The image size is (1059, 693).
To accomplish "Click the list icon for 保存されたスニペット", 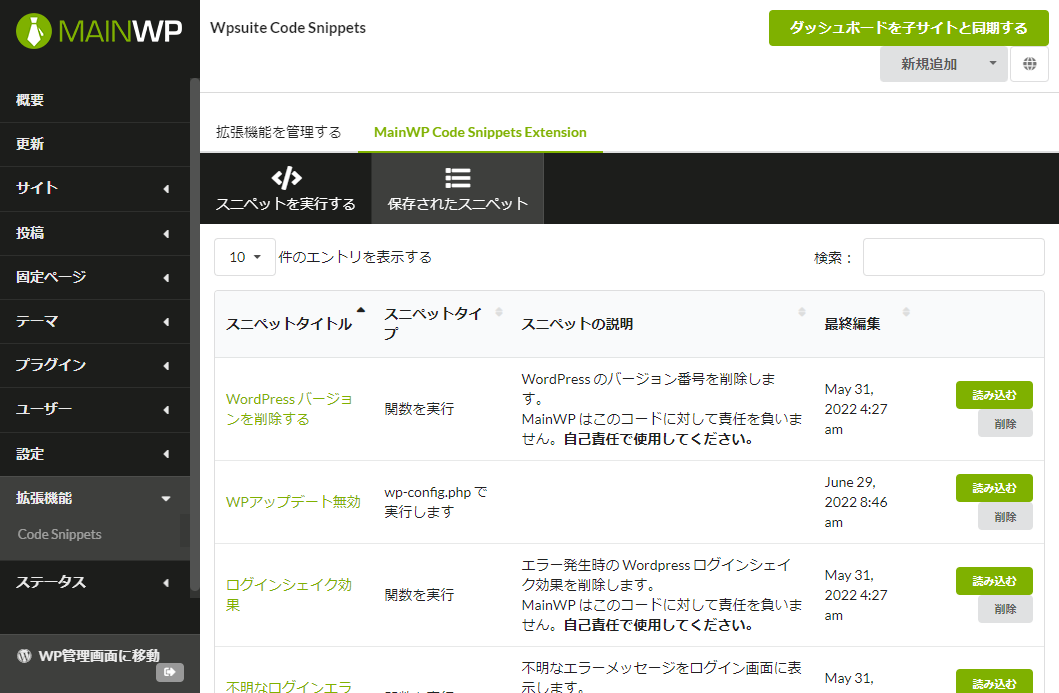I will click(x=458, y=178).
